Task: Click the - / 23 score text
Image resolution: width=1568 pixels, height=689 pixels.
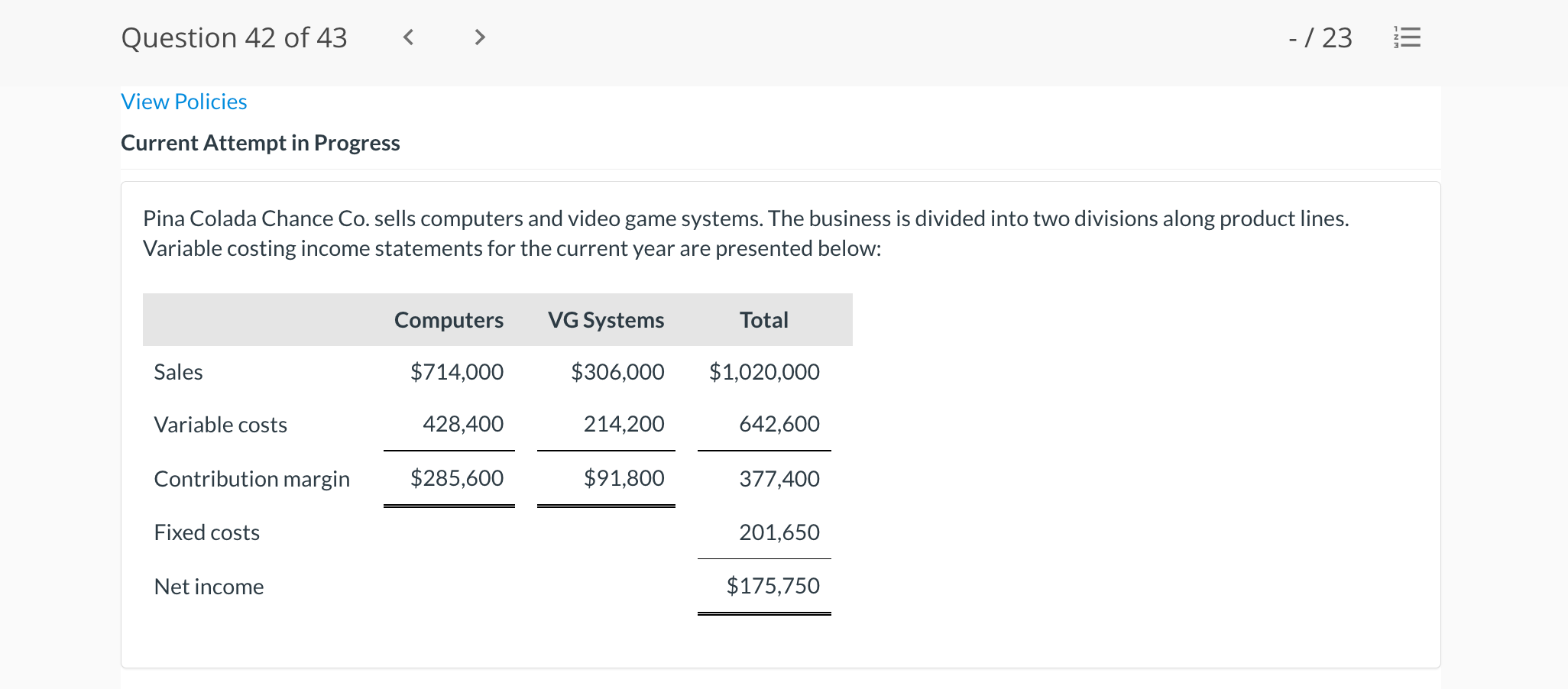Action: 1320,37
